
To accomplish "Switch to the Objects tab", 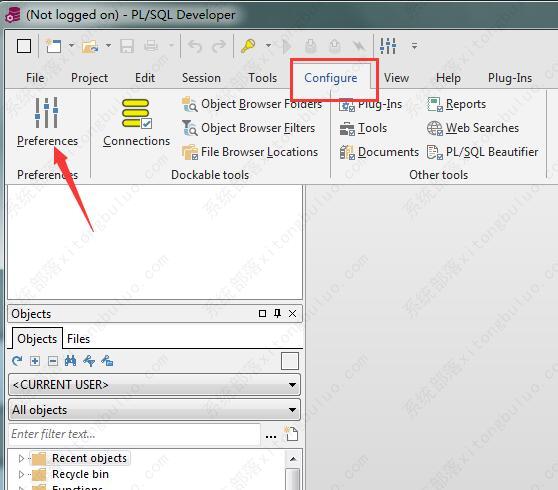I will tap(37, 339).
